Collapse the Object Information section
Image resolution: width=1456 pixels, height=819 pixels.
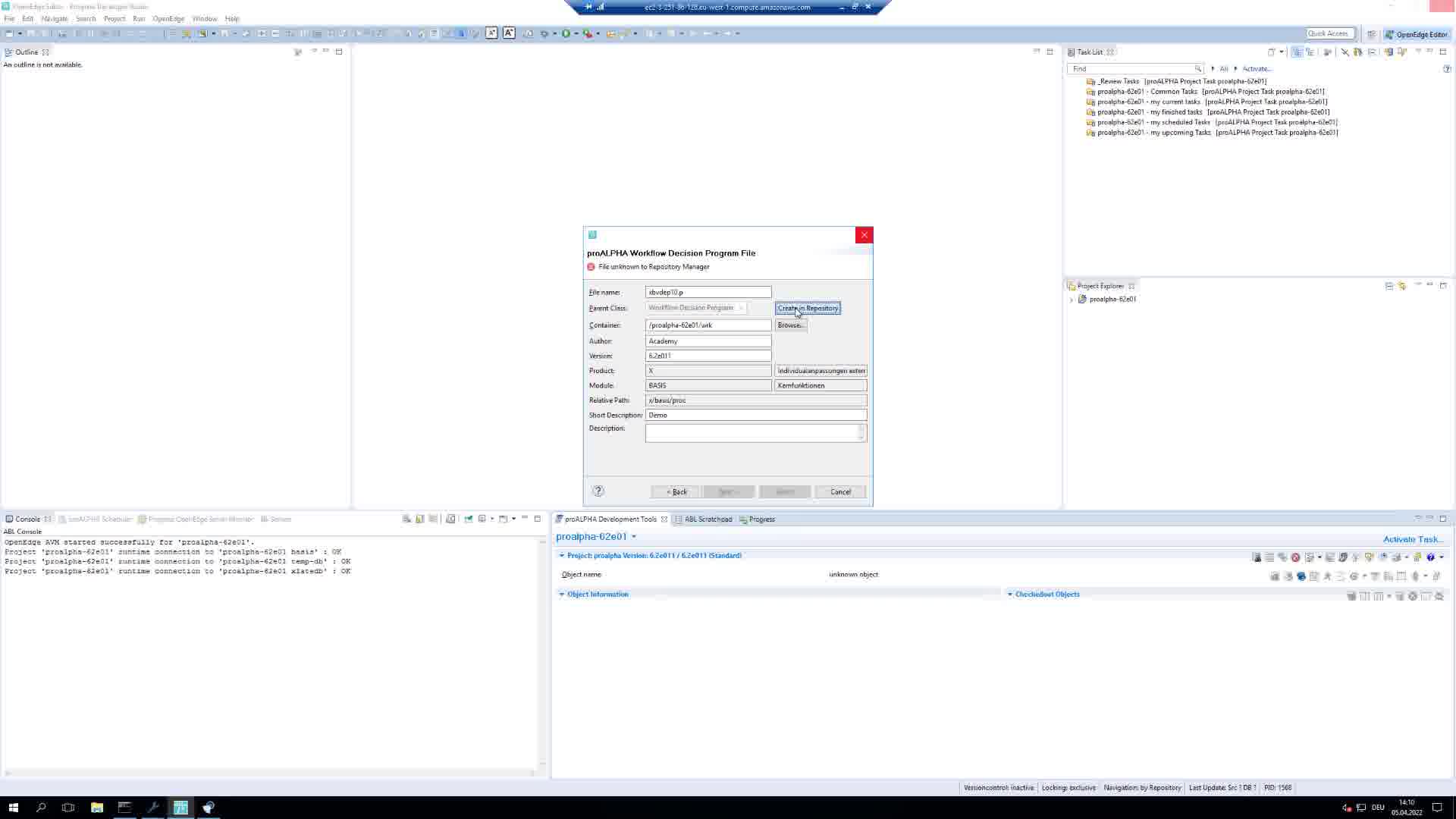562,595
